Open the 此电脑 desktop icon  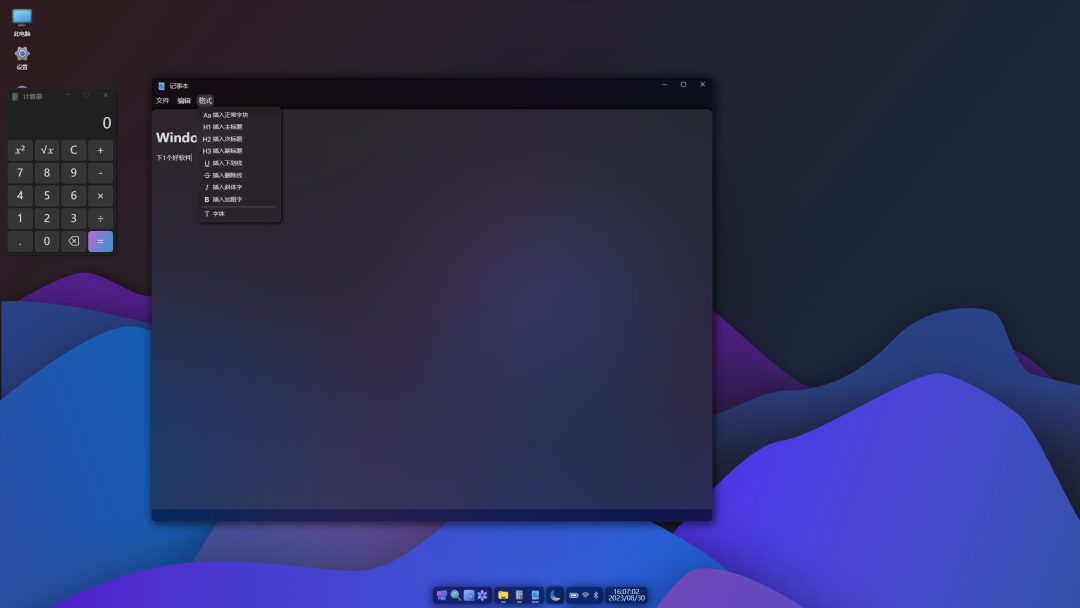click(22, 22)
